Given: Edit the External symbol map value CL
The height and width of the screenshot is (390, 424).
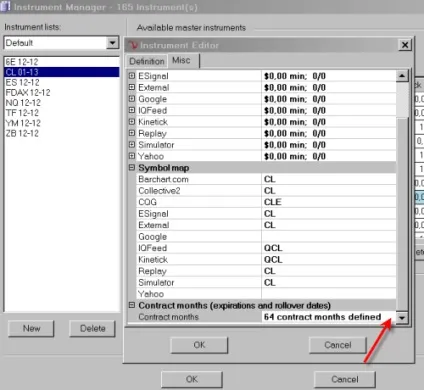Looking at the screenshot, I should tap(329, 225).
